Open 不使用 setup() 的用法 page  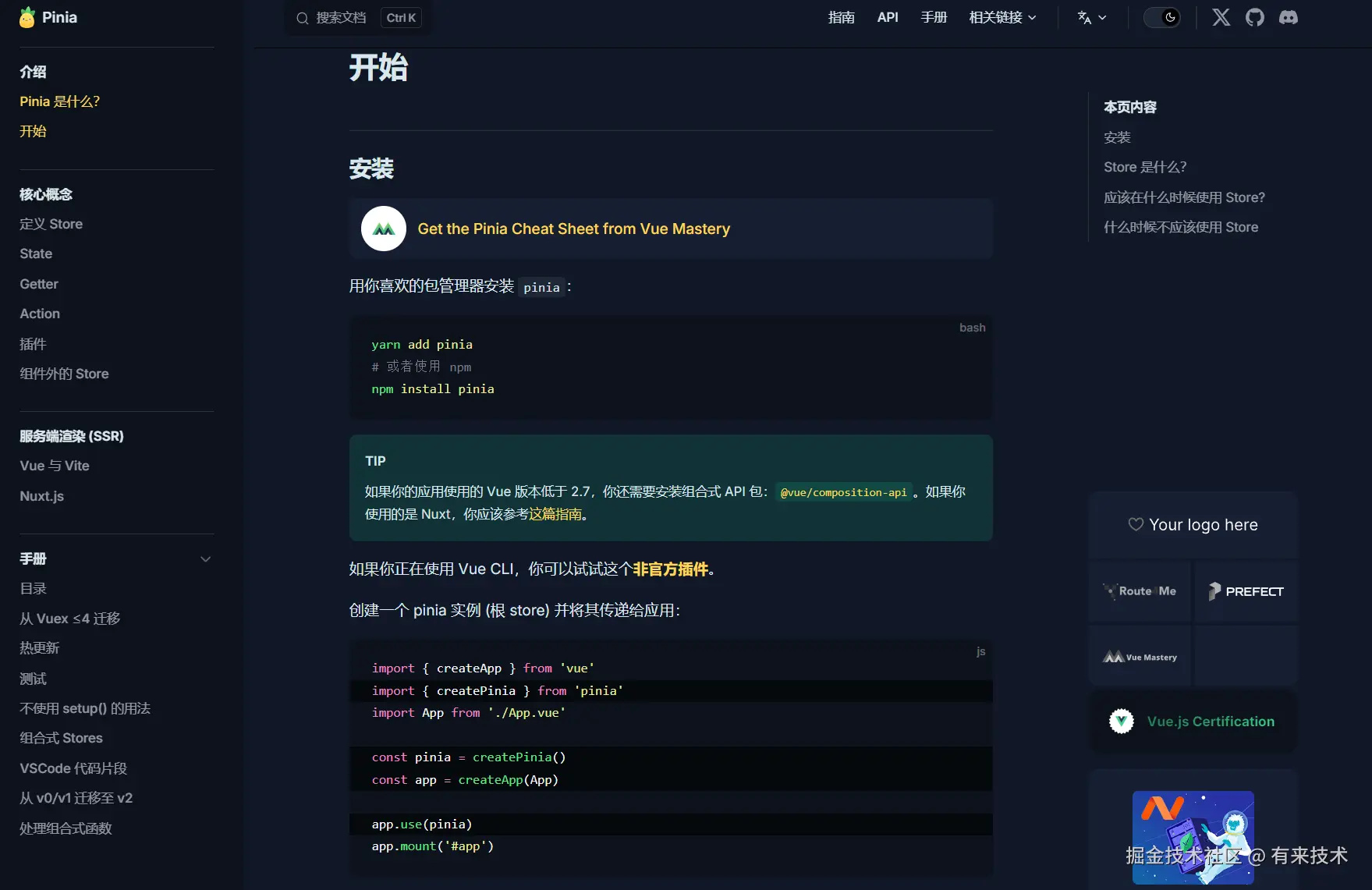pos(85,708)
